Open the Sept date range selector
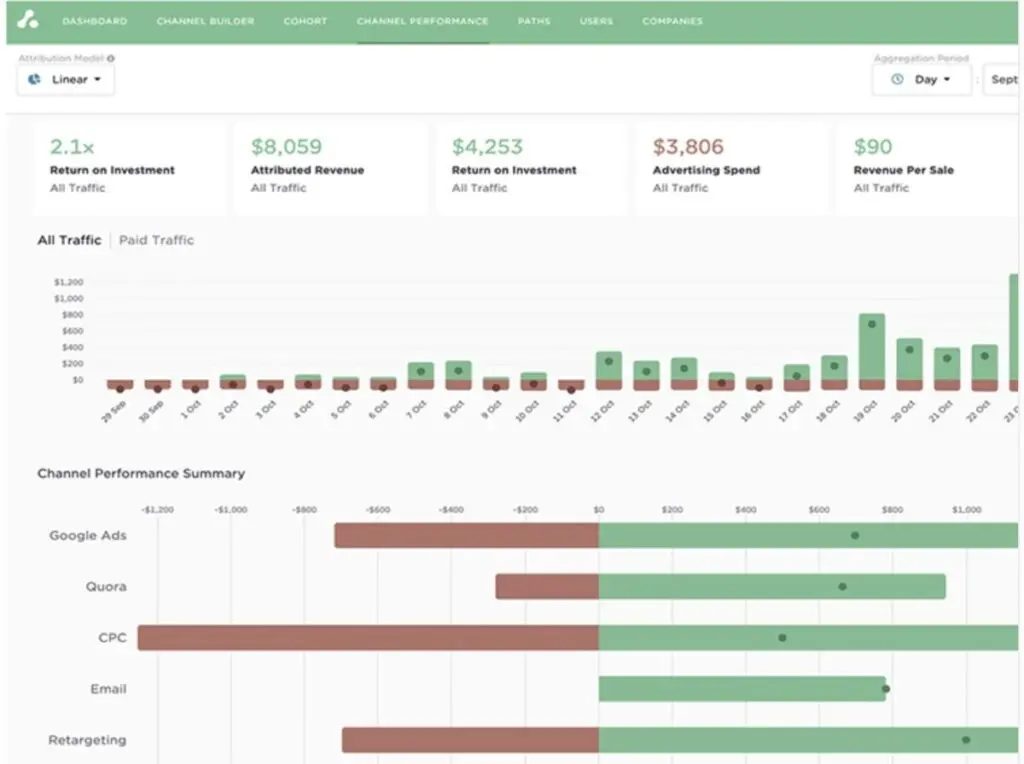 (x=1001, y=80)
